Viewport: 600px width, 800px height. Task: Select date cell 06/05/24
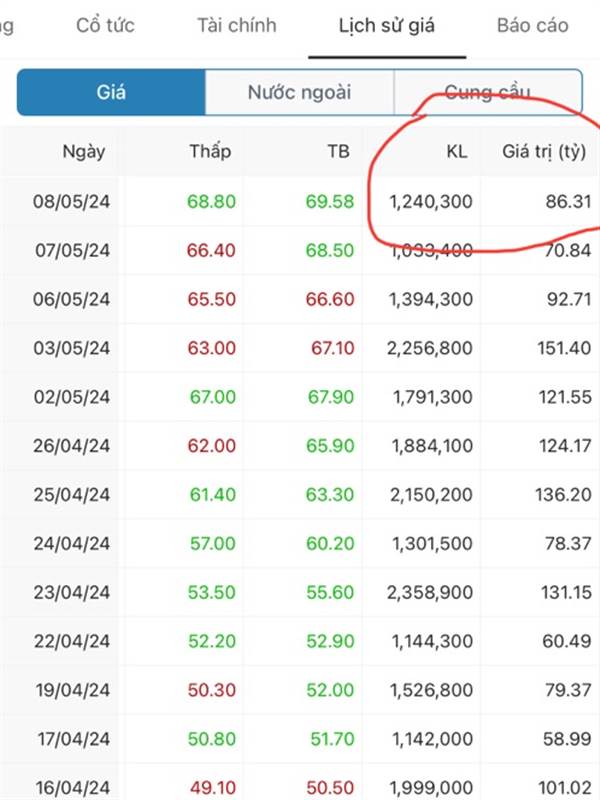coord(71,299)
